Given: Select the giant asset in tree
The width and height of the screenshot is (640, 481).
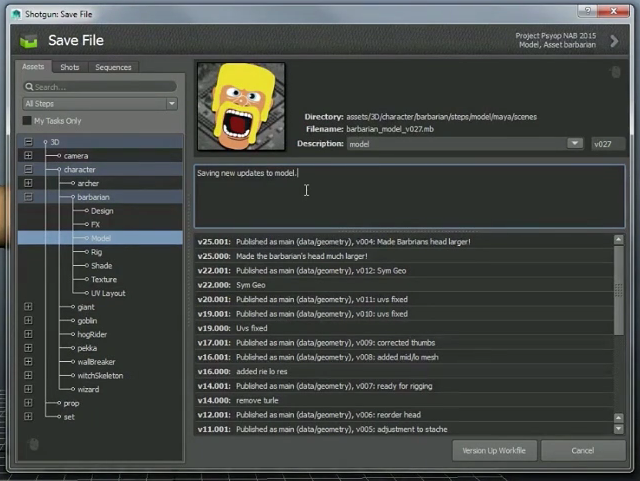Looking at the screenshot, I should point(86,307).
